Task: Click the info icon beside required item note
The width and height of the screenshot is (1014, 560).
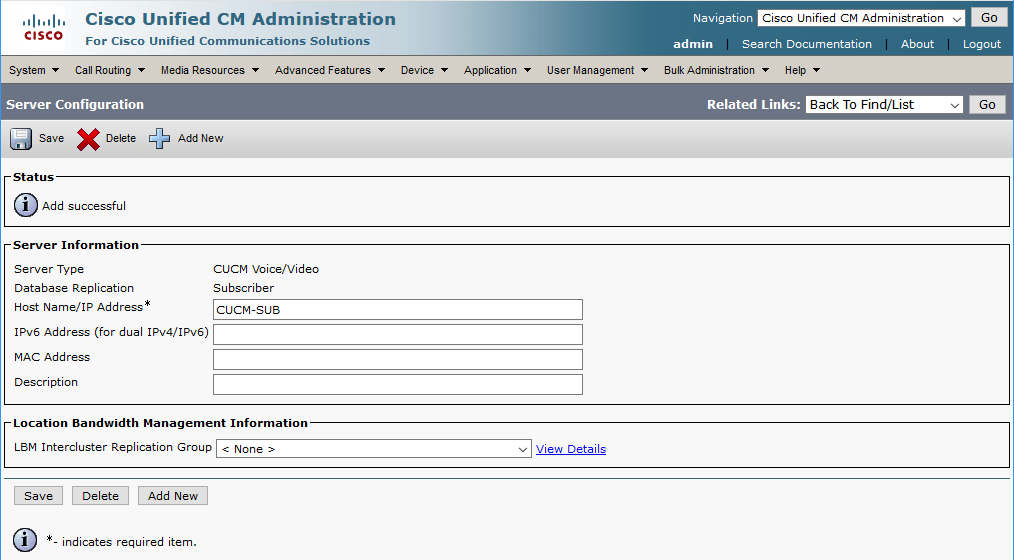Action: 25,539
